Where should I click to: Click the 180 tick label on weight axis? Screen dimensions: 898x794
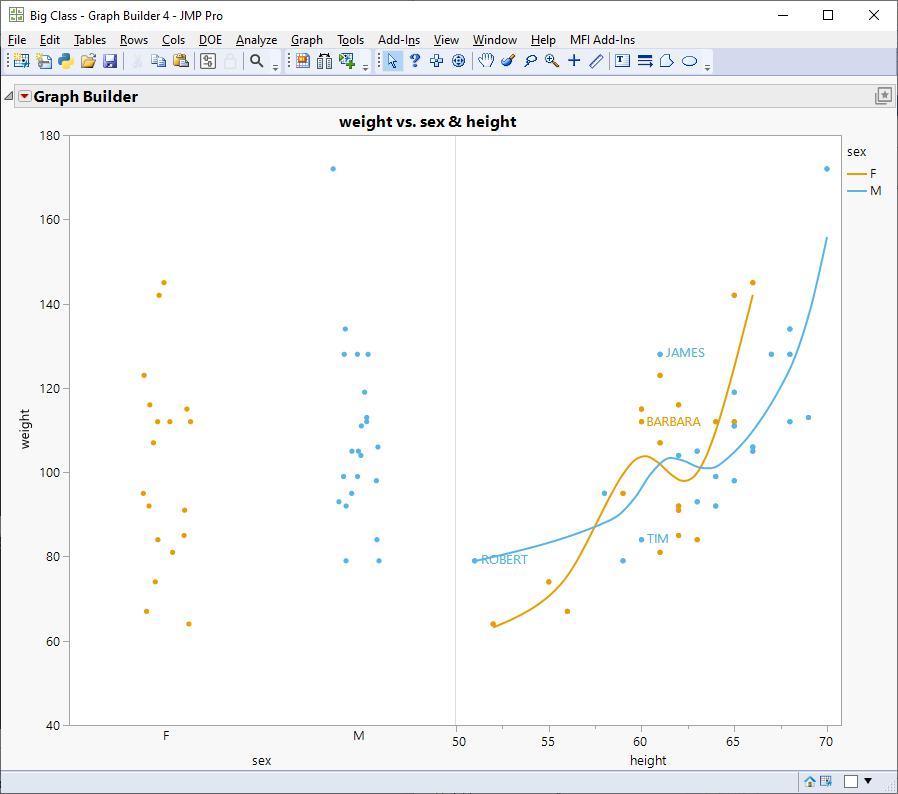coord(50,136)
